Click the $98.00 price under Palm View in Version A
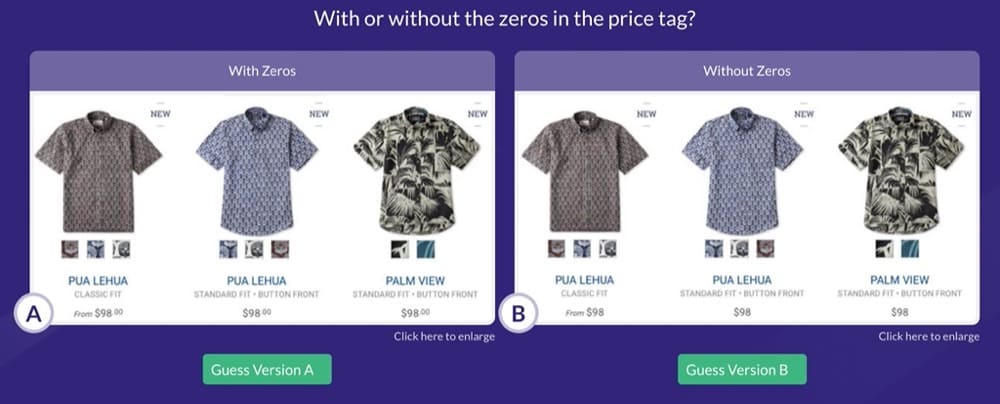The width and height of the screenshot is (1000, 404). [x=415, y=313]
